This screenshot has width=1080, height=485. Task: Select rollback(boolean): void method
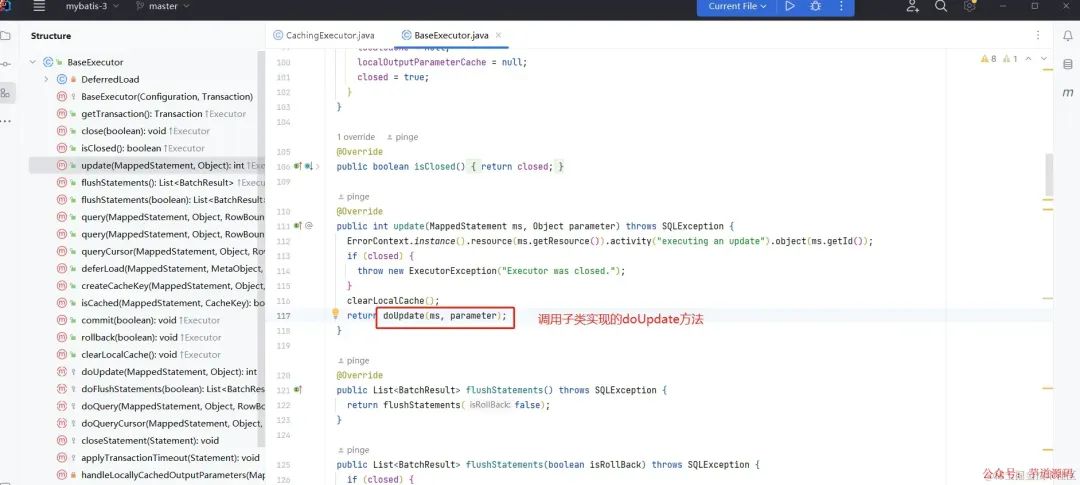click(151, 338)
